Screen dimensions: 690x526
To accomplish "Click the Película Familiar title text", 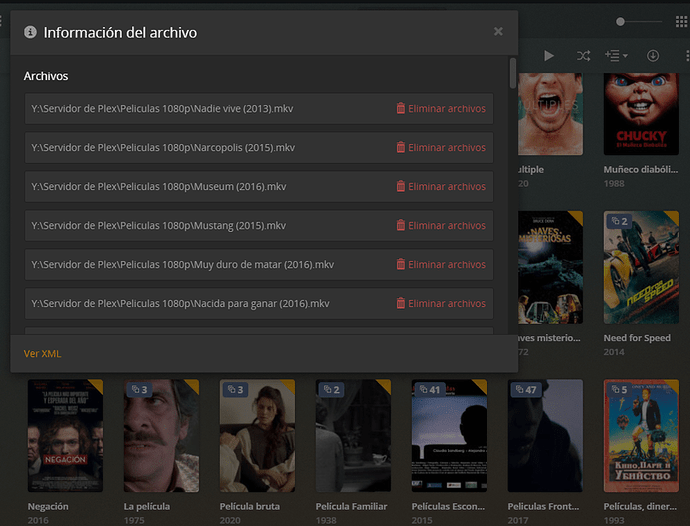I will pyautogui.click(x=351, y=506).
